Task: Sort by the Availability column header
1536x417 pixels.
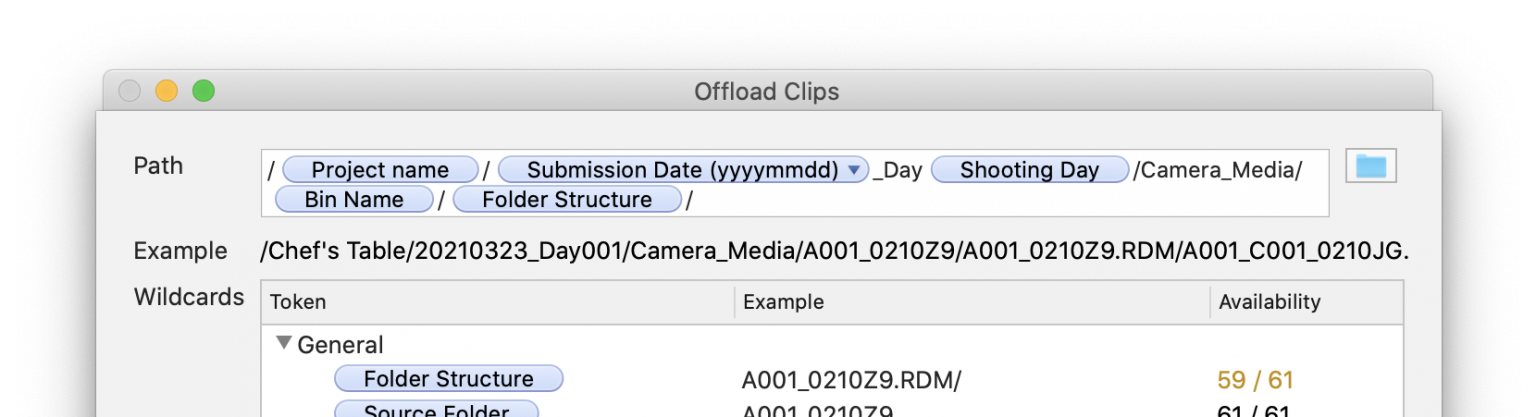Action: (x=1269, y=302)
